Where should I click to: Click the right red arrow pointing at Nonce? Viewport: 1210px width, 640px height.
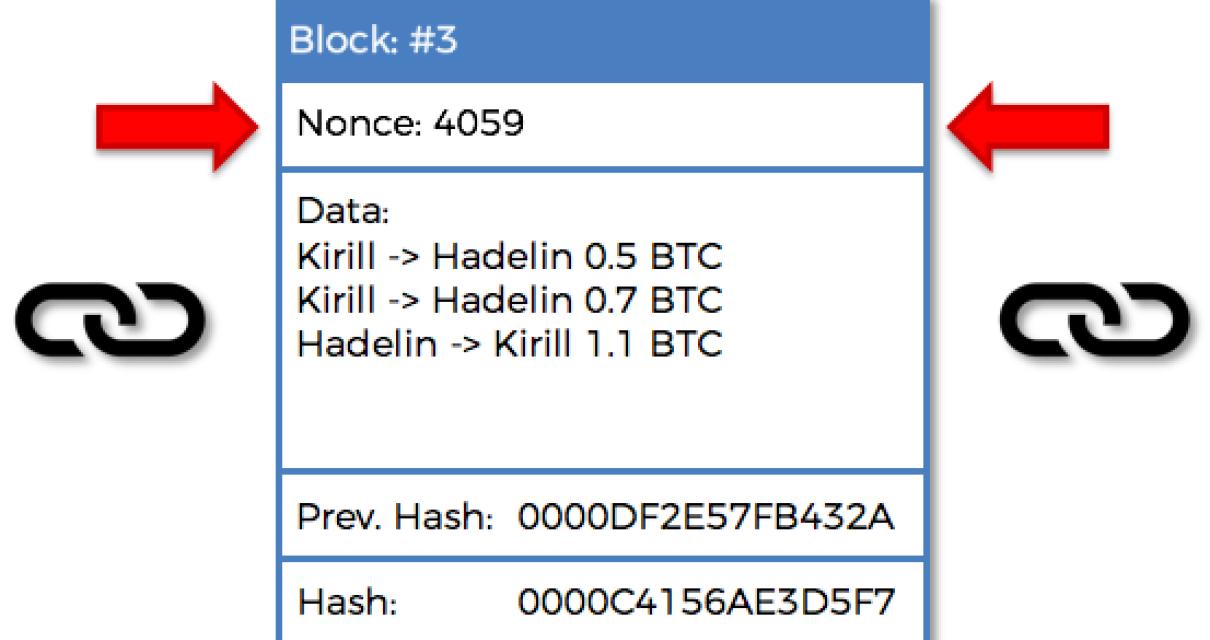[1028, 126]
